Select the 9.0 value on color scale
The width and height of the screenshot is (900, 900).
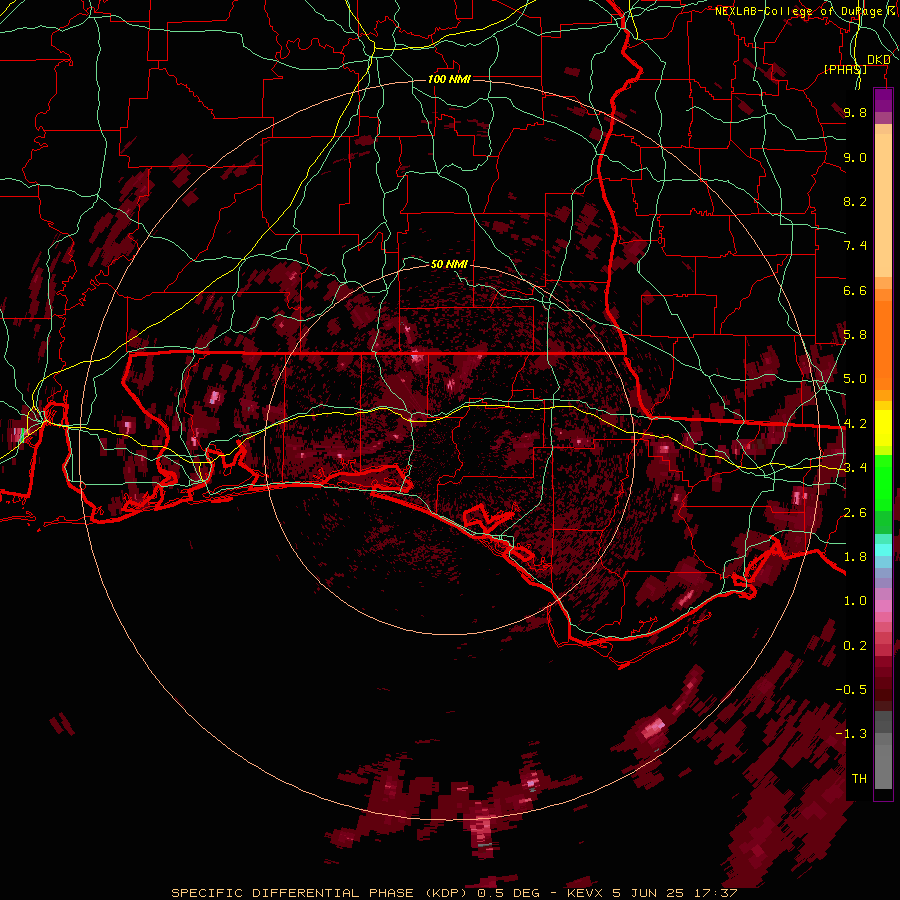point(855,157)
